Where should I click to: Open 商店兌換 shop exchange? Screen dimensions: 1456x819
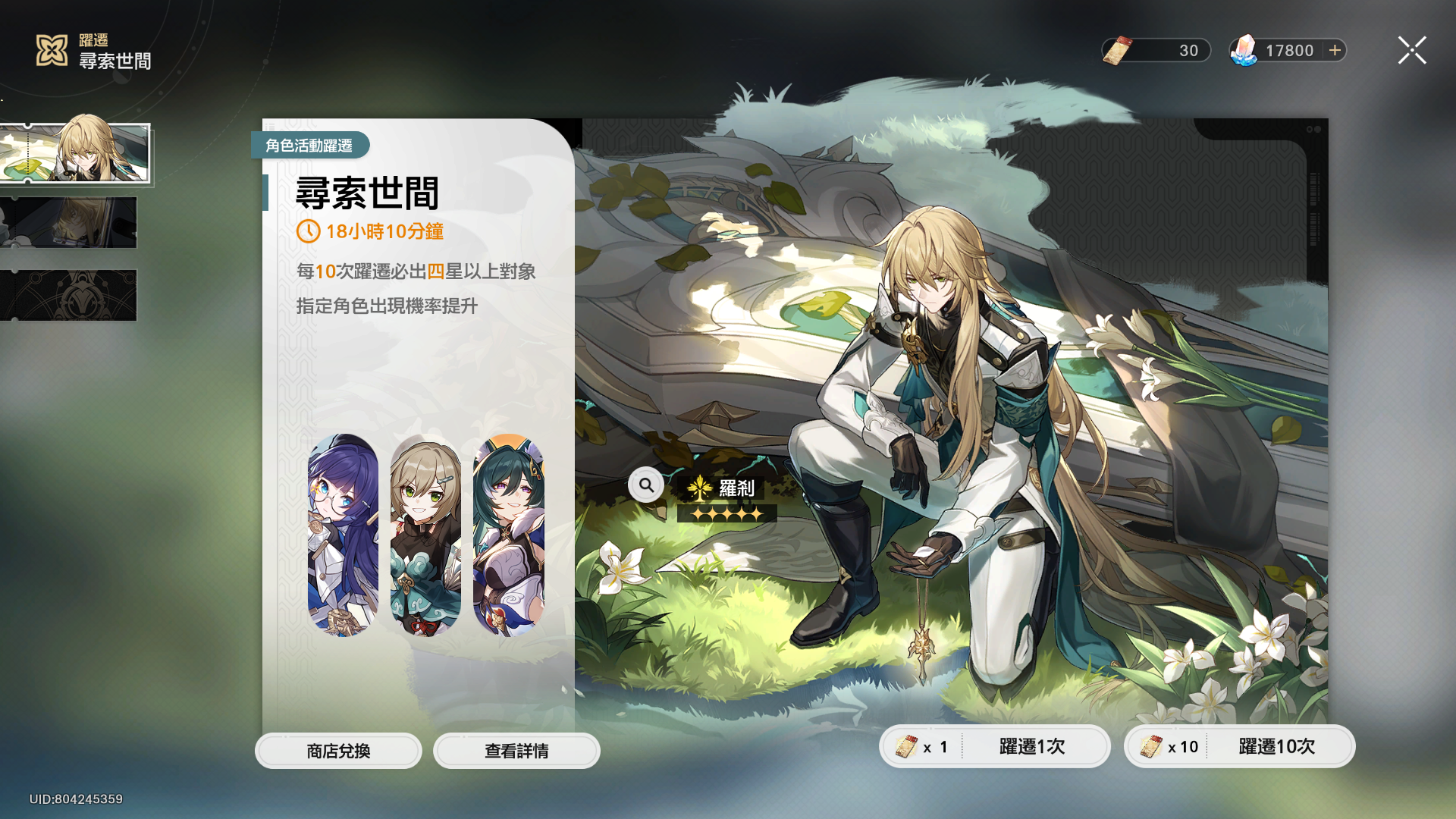coord(338,751)
